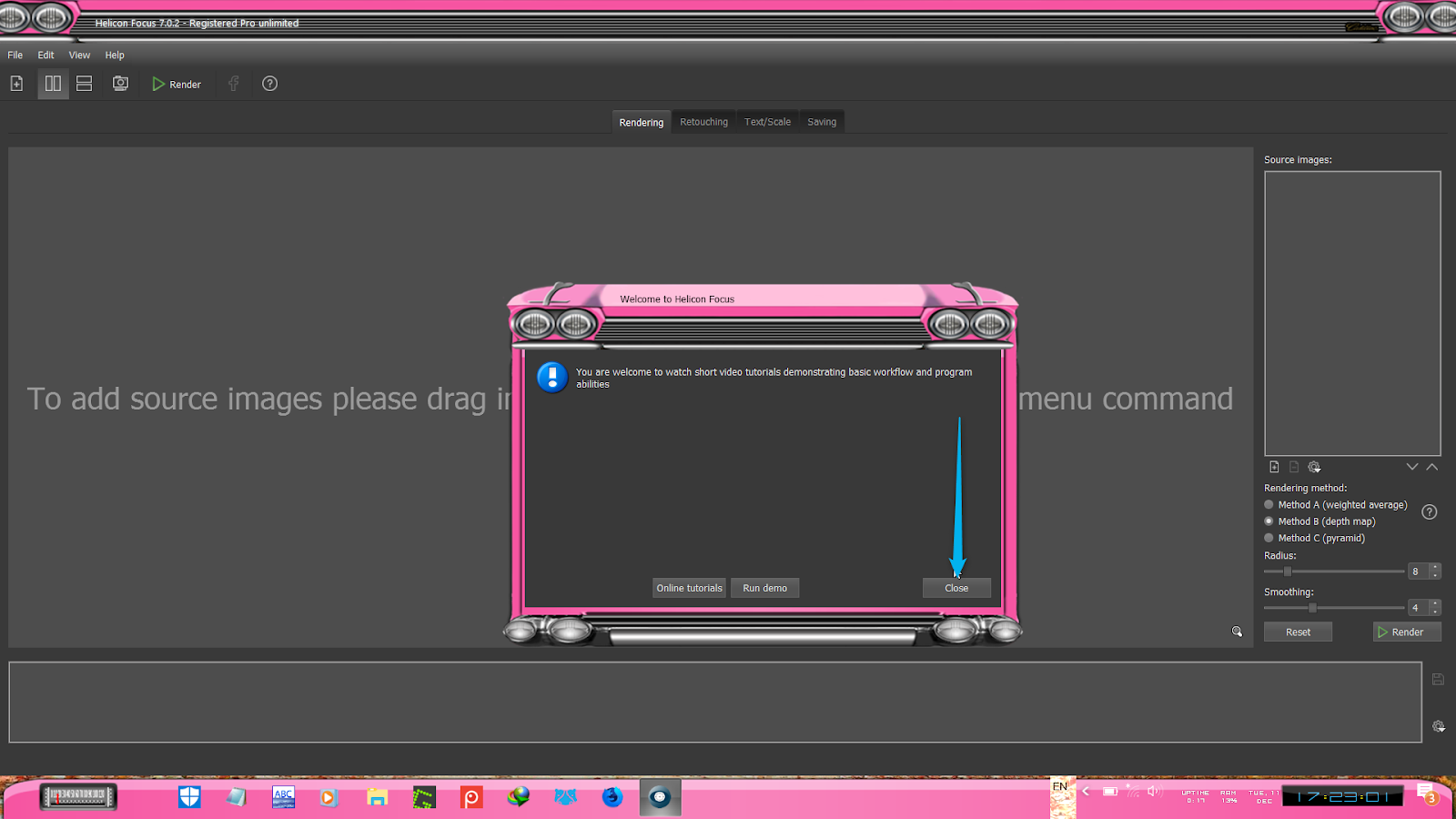Switch to horizontal split view layout
The width and height of the screenshot is (1456, 819).
coord(85,84)
